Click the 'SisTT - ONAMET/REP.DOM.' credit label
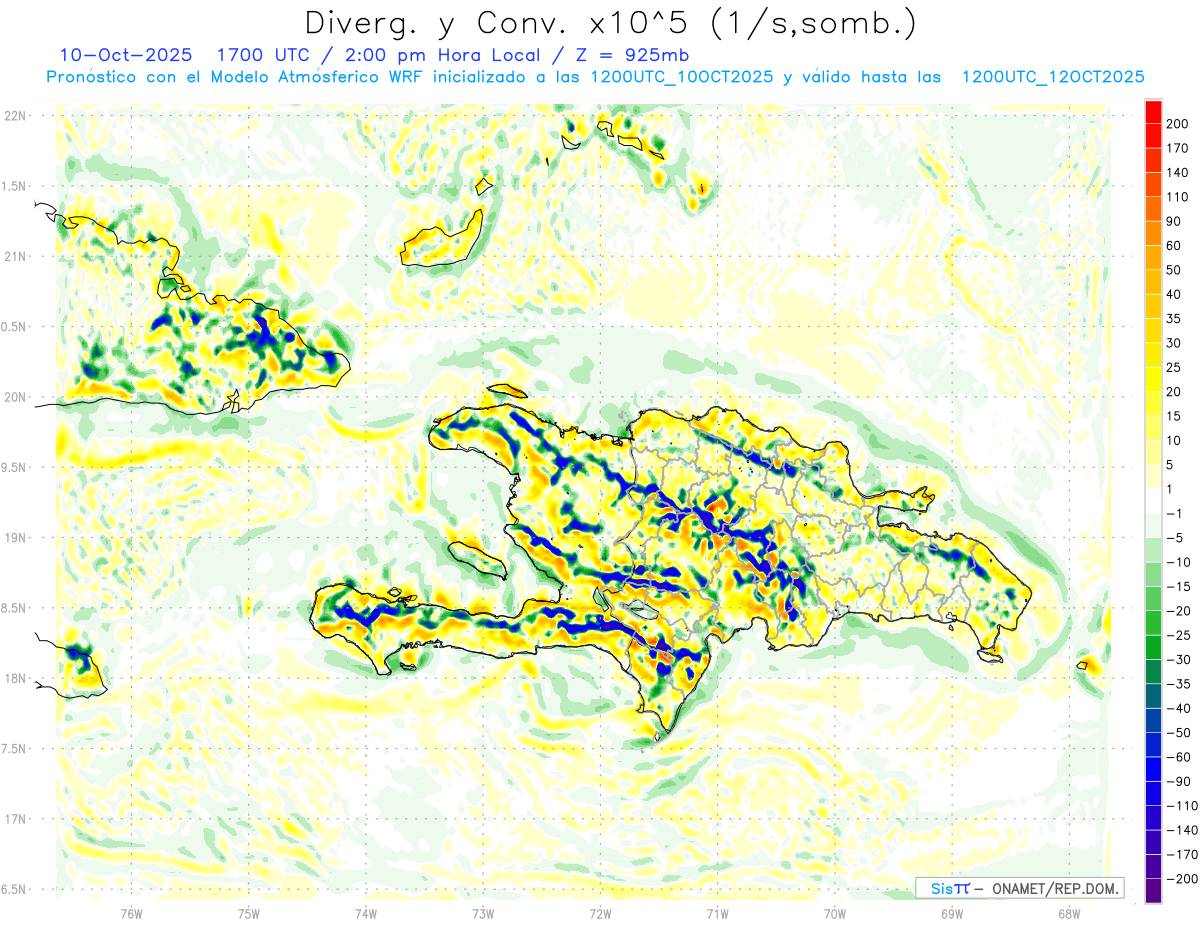 coord(1021,888)
